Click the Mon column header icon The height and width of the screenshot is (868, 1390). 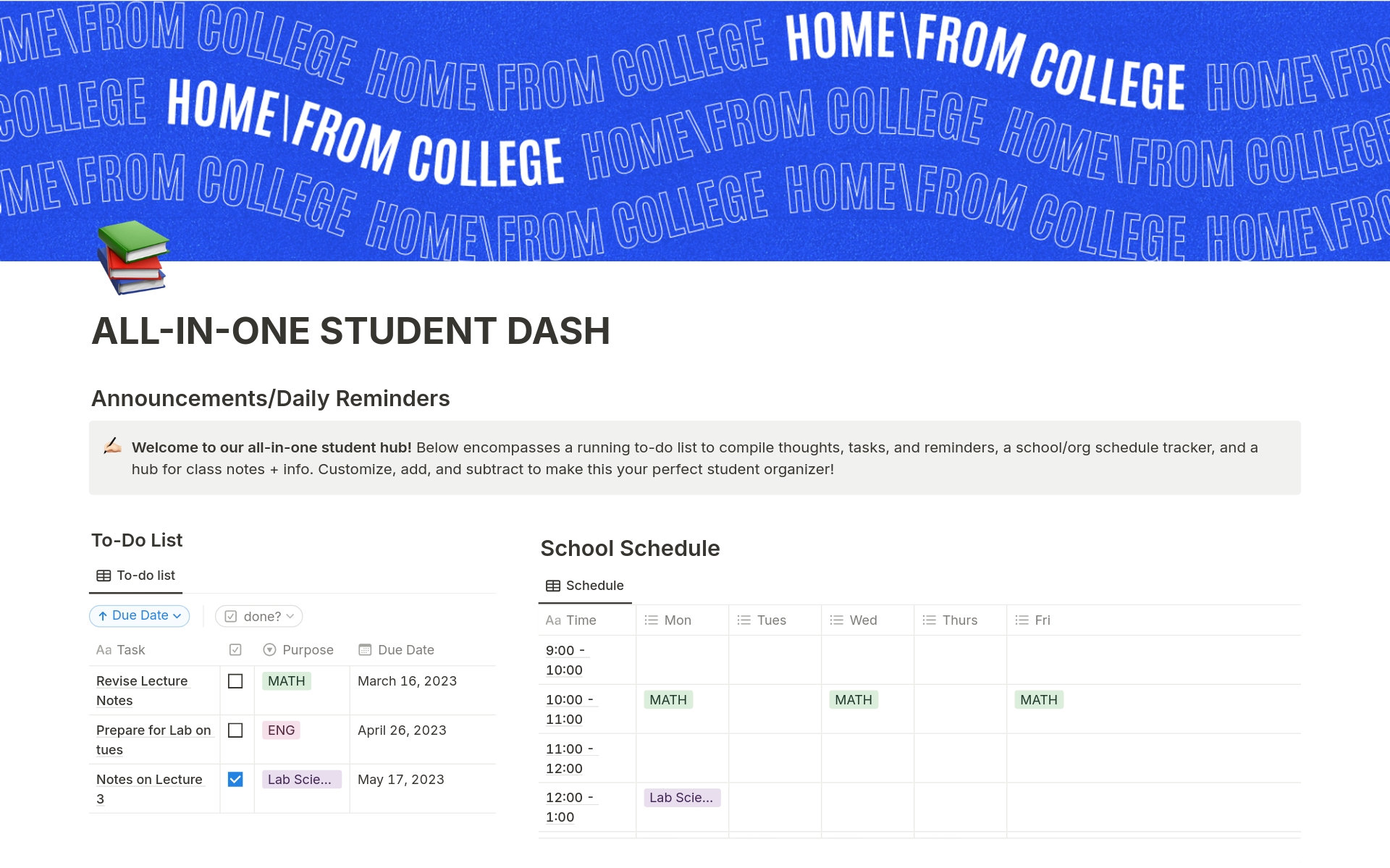pyautogui.click(x=652, y=620)
